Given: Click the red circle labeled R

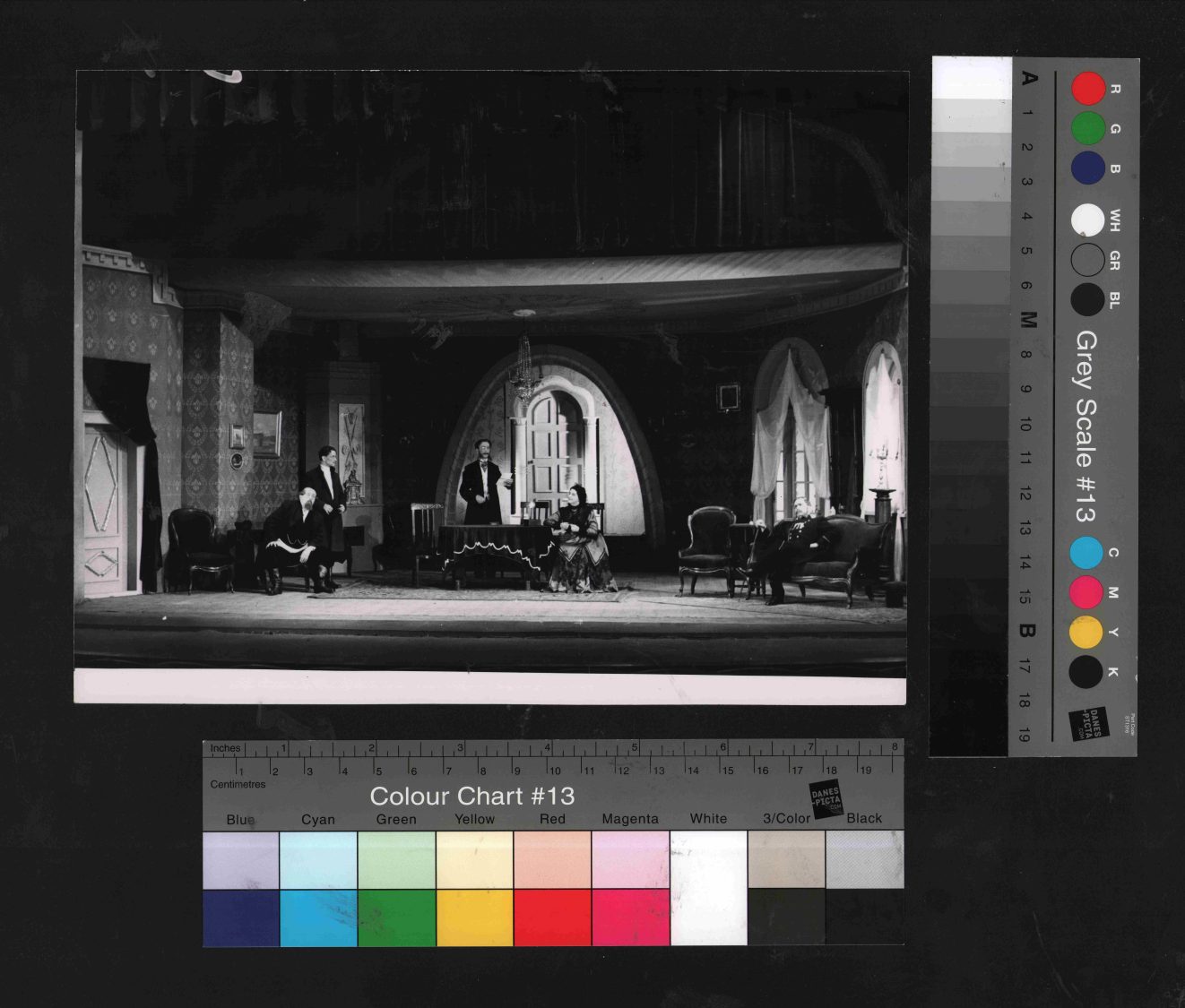Looking at the screenshot, I should [x=1088, y=89].
